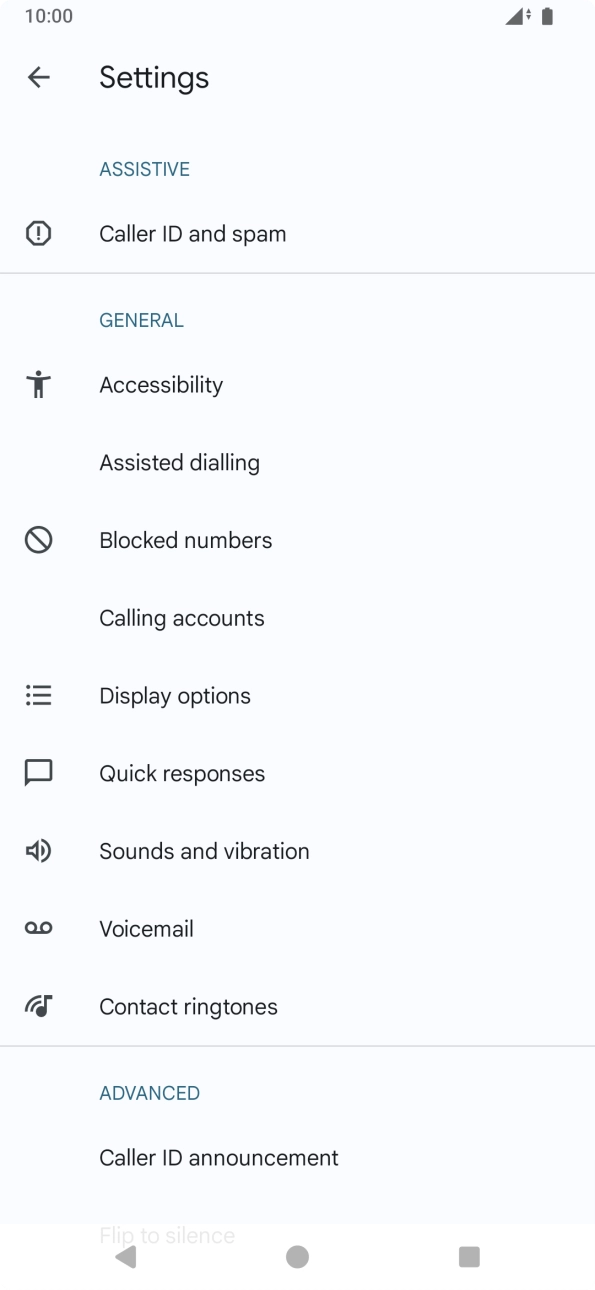Viewport: 595px width, 1290px height.
Task: Click the Sounds and vibration speaker icon
Action: pos(38,850)
